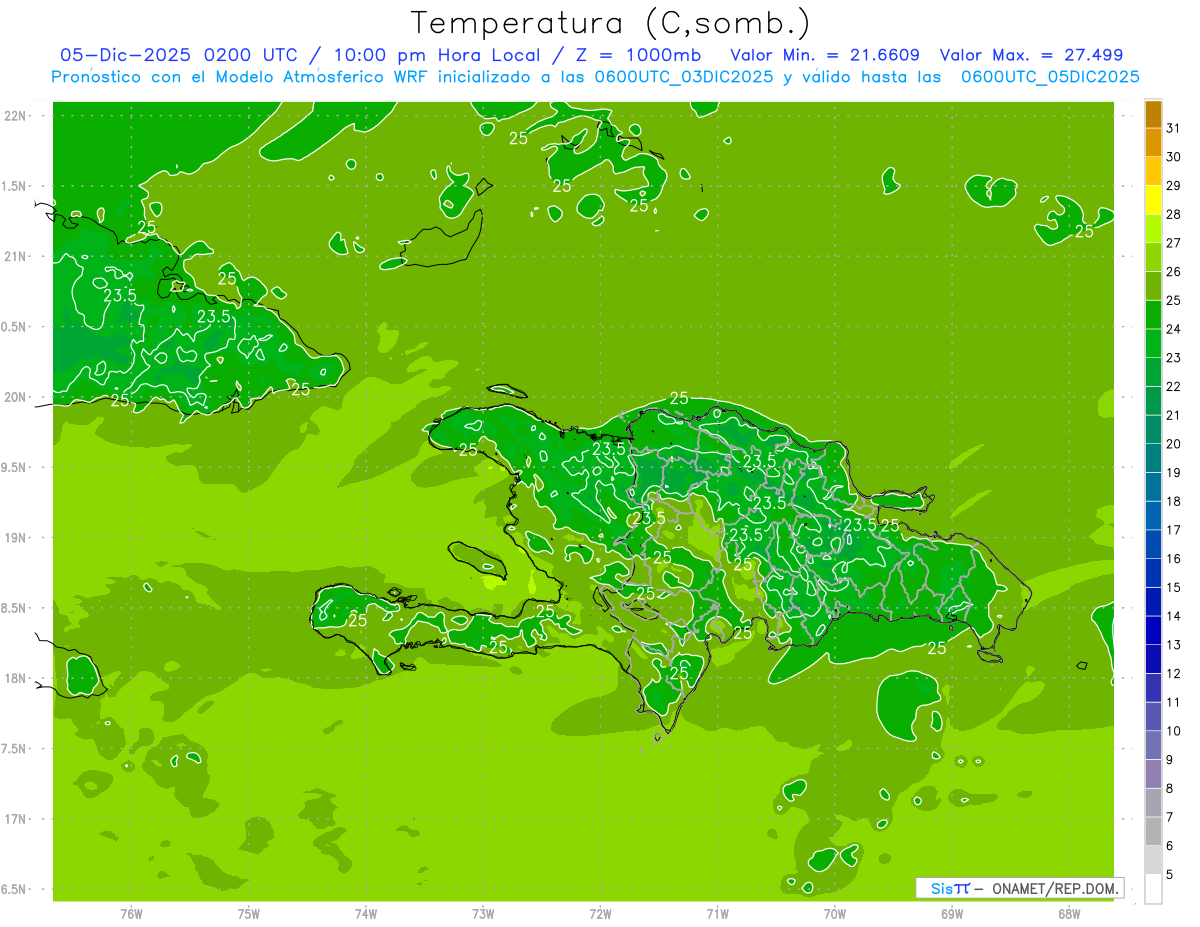Click "Valor Min. = 21.6609" text
1200x927 pixels.
tap(825, 55)
